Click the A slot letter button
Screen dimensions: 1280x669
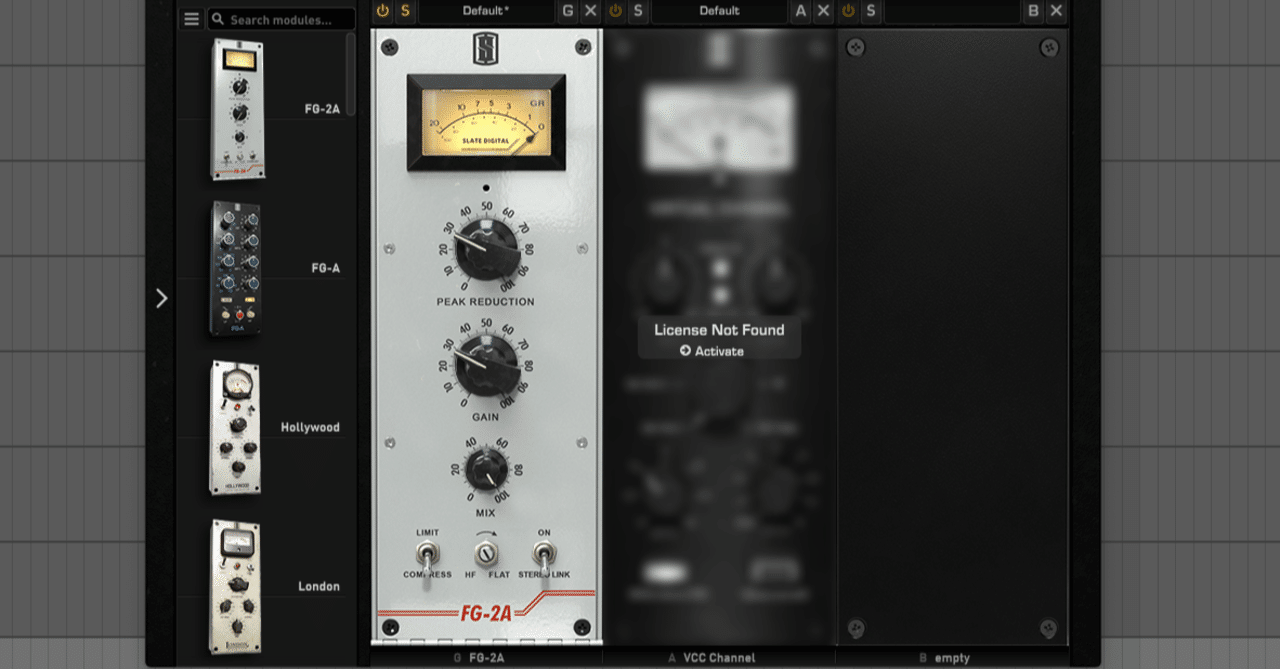[801, 11]
